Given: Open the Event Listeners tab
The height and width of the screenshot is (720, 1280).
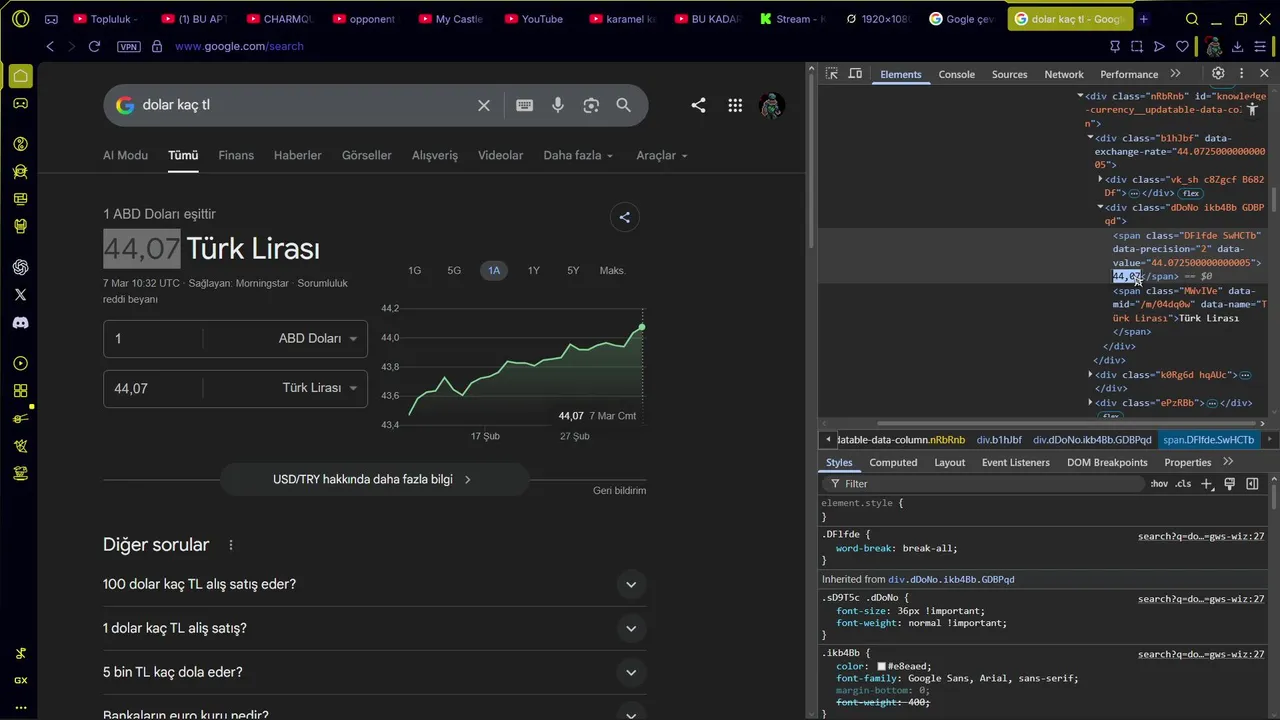Looking at the screenshot, I should coord(1015,462).
